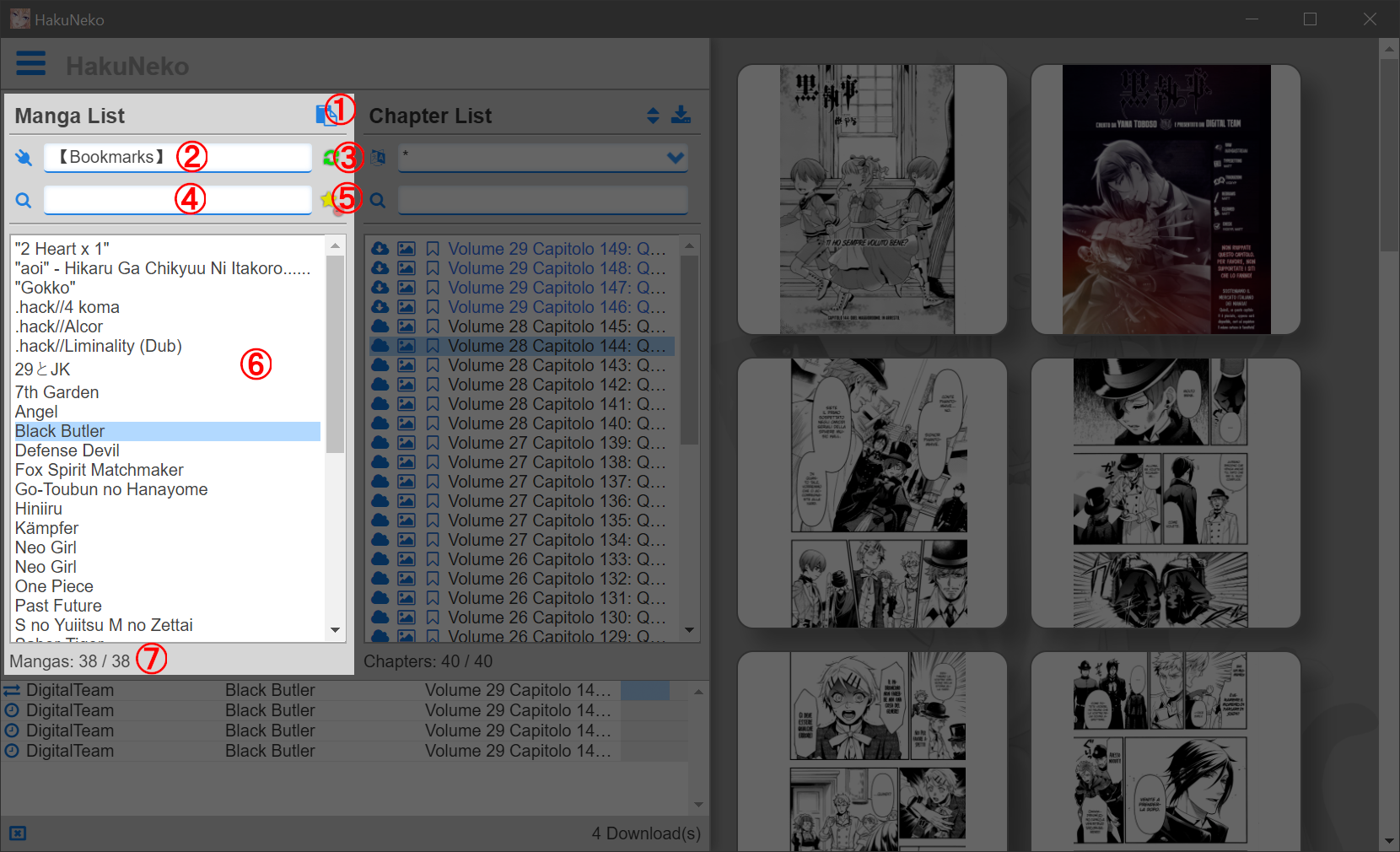1400x852 pixels.
Task: Click the sort chapters icon
Action: click(653, 116)
